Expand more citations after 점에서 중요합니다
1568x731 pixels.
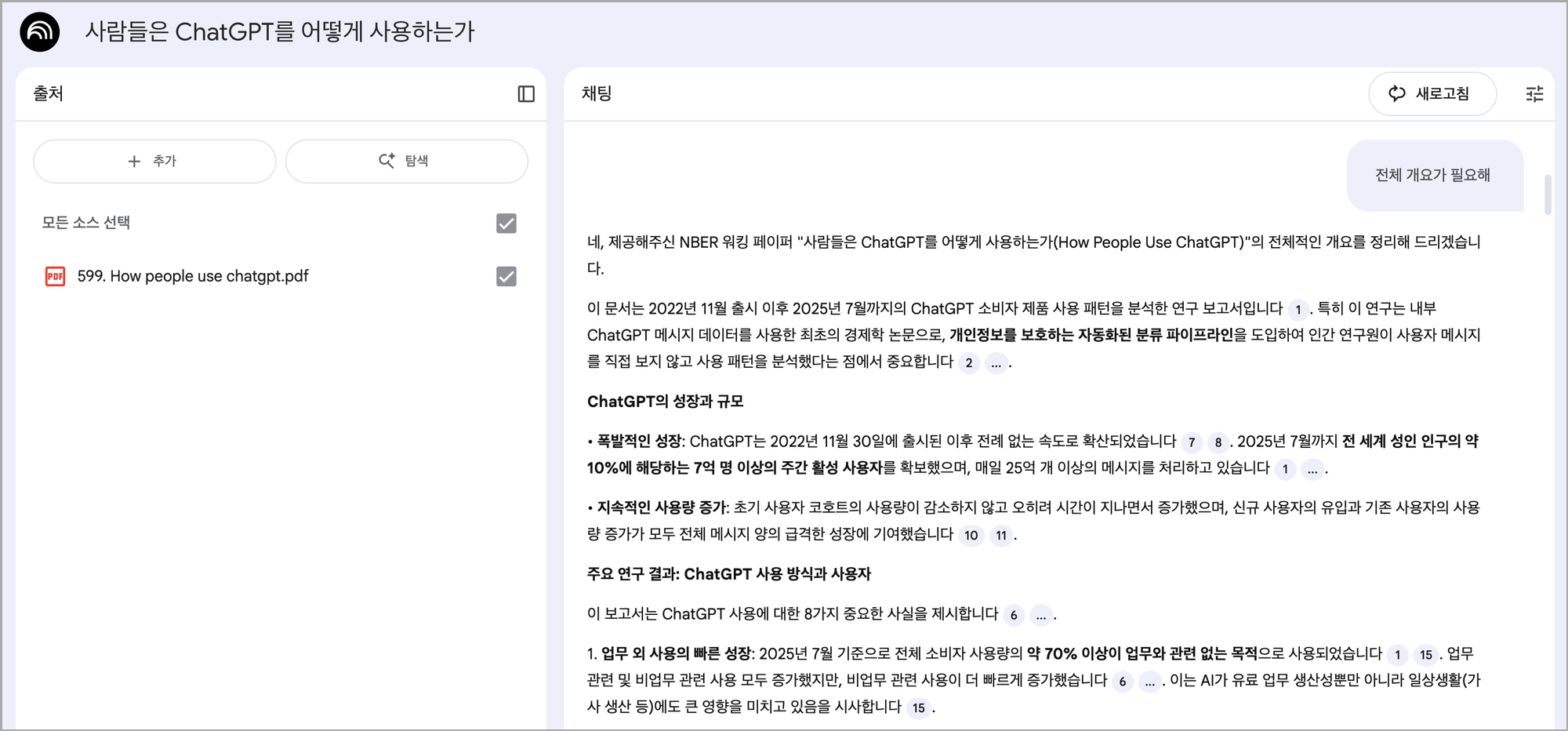pos(996,363)
